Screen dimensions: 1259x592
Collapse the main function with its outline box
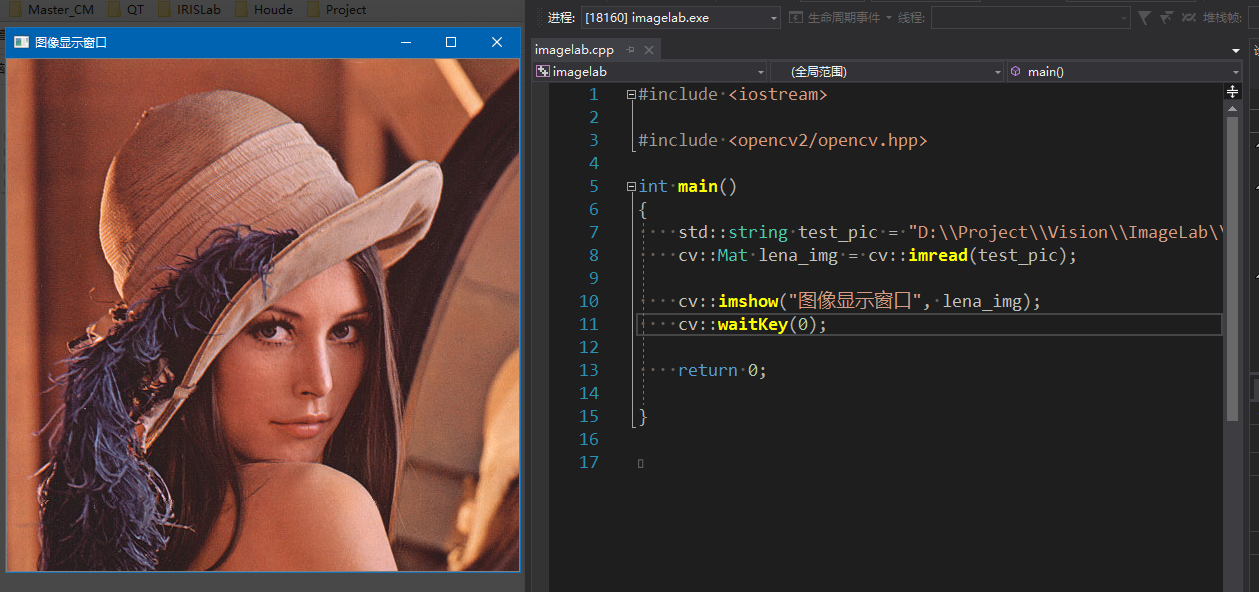click(x=630, y=186)
